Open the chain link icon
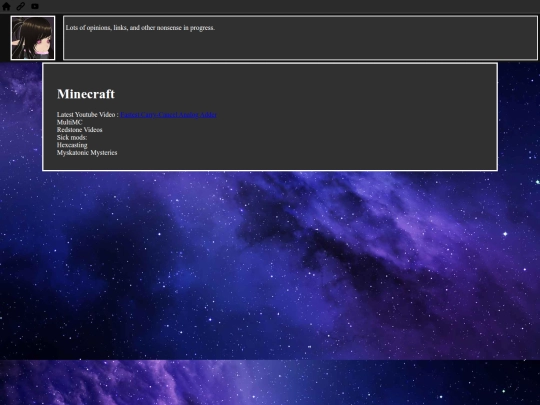 (21, 6)
